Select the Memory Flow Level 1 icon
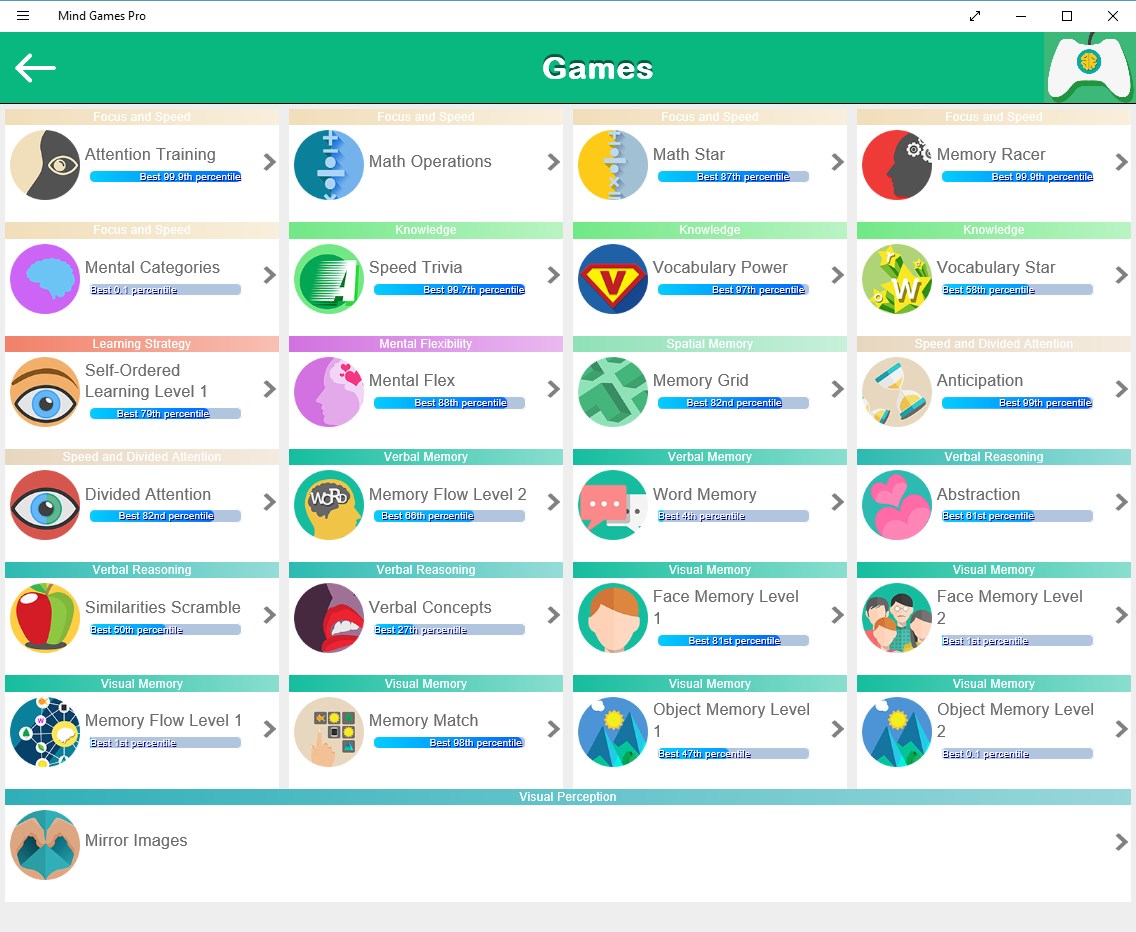 coord(45,731)
